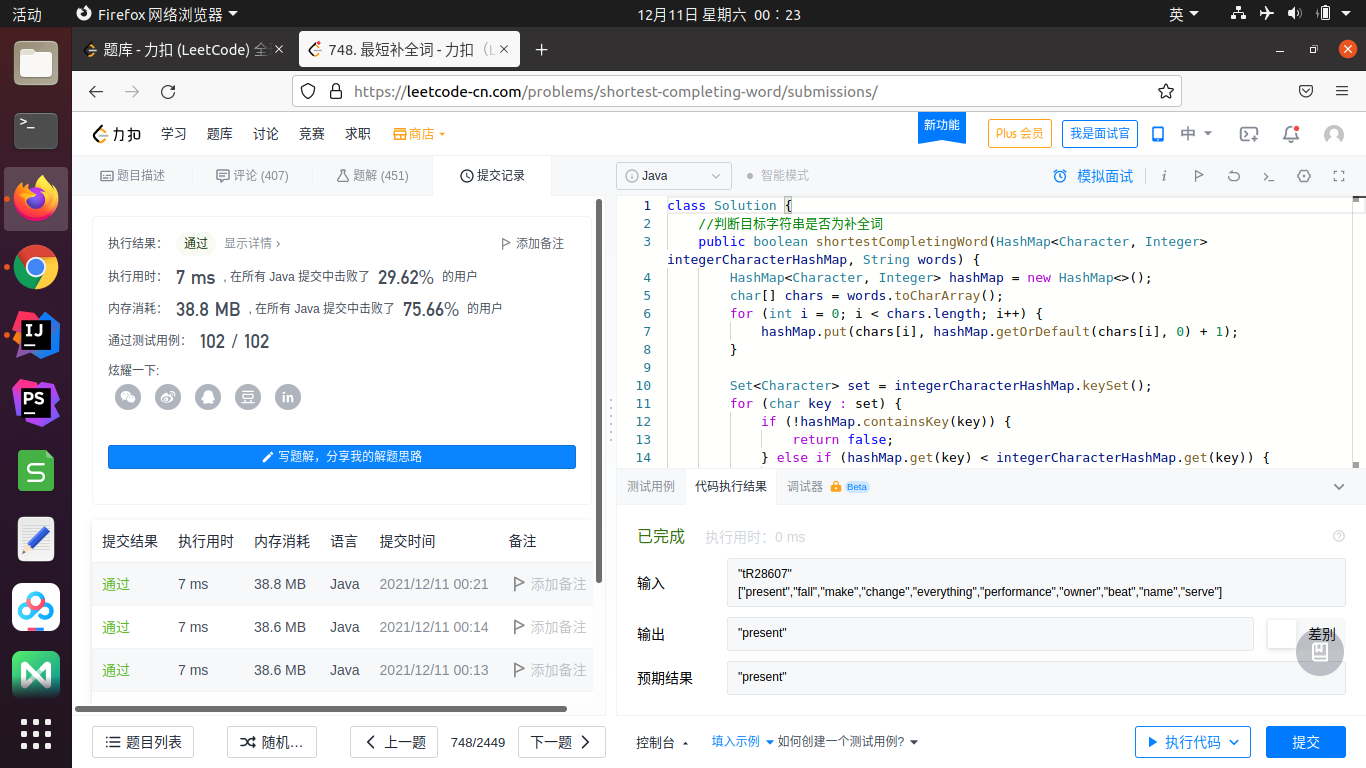
Task: Open the notifications bell icon
Action: [1292, 134]
